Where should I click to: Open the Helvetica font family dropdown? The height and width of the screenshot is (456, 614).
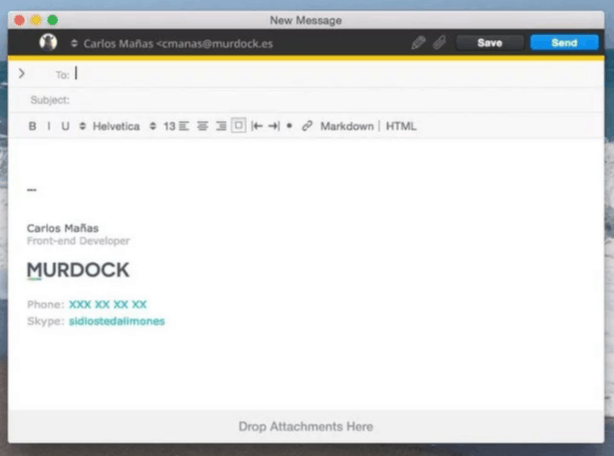pyautogui.click(x=110, y=126)
